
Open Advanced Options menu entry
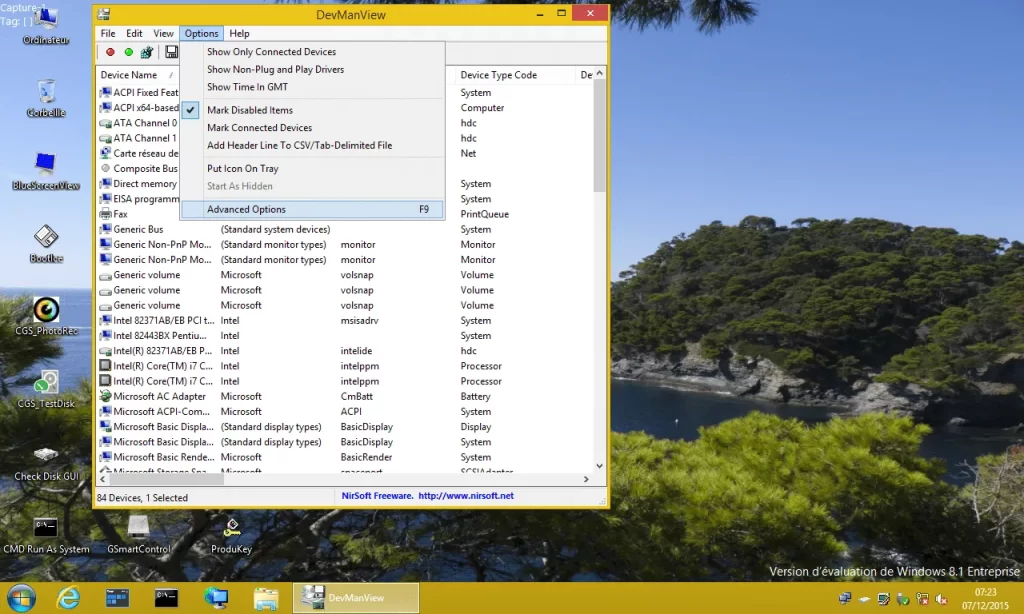(x=312, y=209)
